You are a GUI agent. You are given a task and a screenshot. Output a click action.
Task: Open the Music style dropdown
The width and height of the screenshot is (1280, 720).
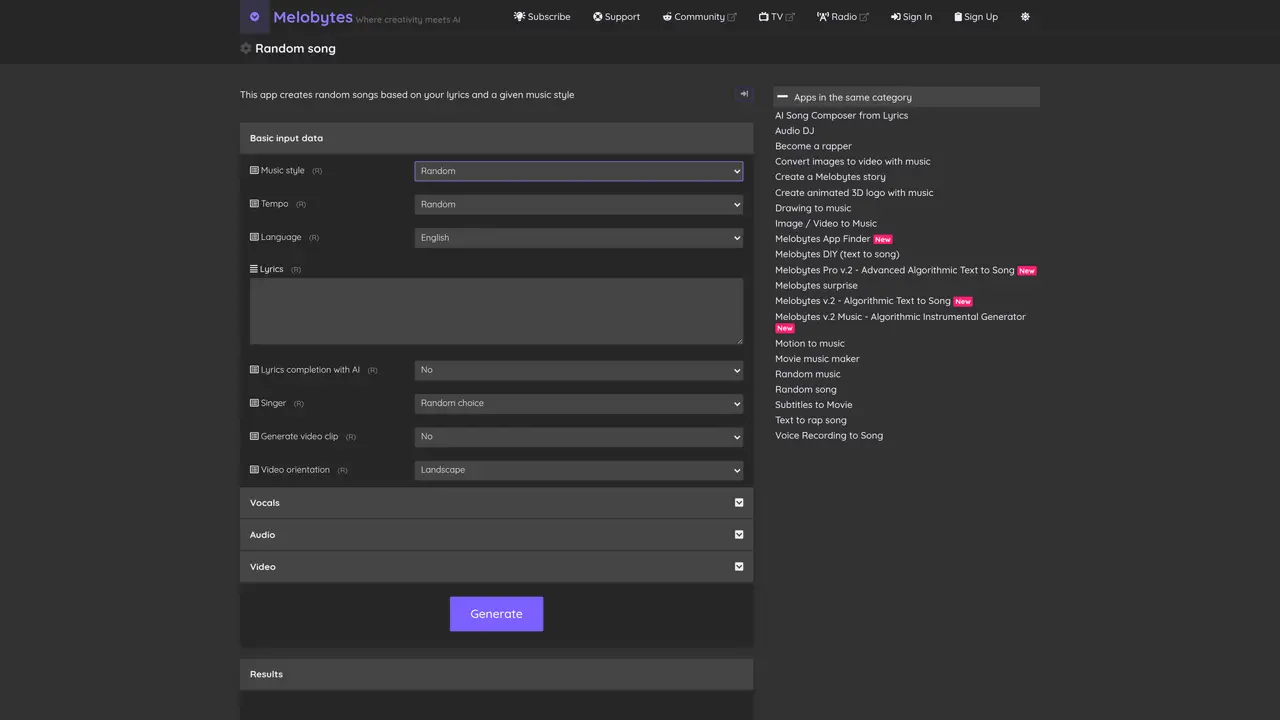pyautogui.click(x=579, y=171)
